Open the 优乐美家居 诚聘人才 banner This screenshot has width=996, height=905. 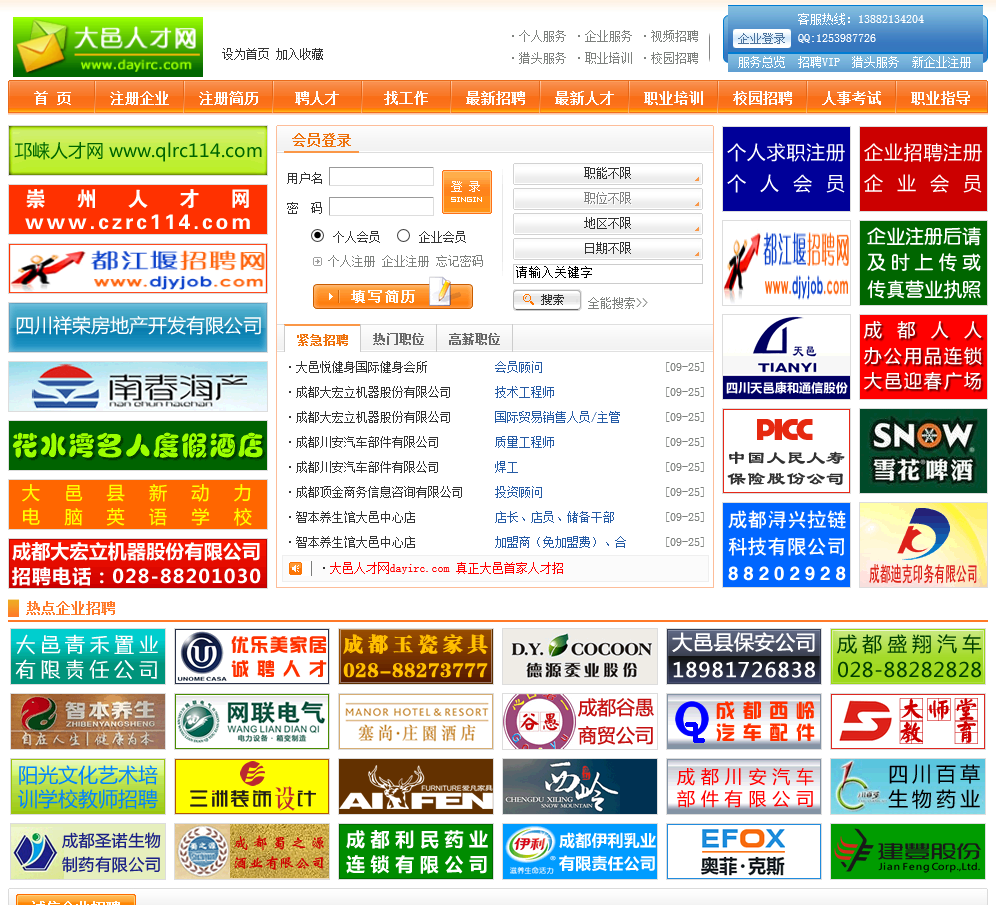pyautogui.click(x=252, y=656)
